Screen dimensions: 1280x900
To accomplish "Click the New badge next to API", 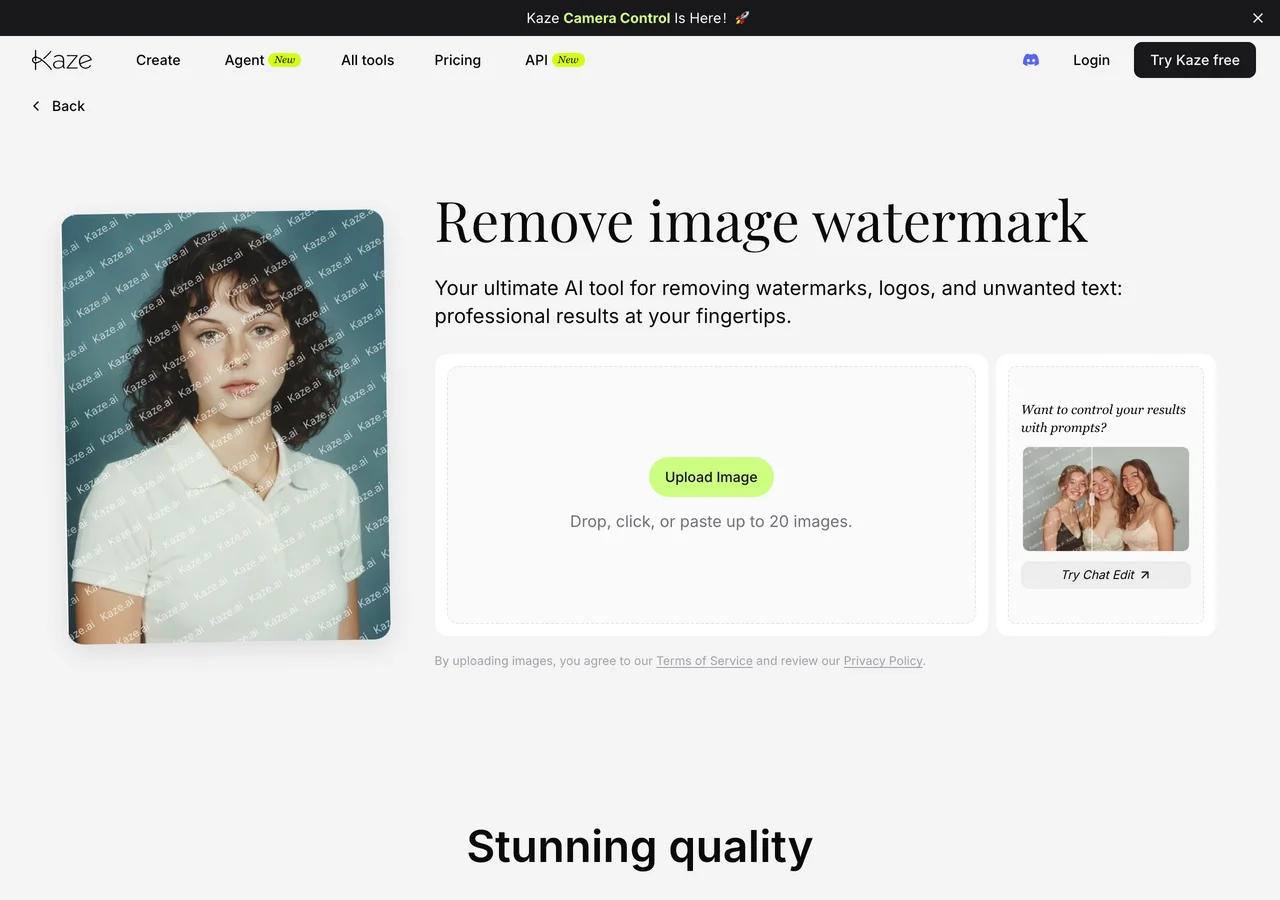I will 568,60.
